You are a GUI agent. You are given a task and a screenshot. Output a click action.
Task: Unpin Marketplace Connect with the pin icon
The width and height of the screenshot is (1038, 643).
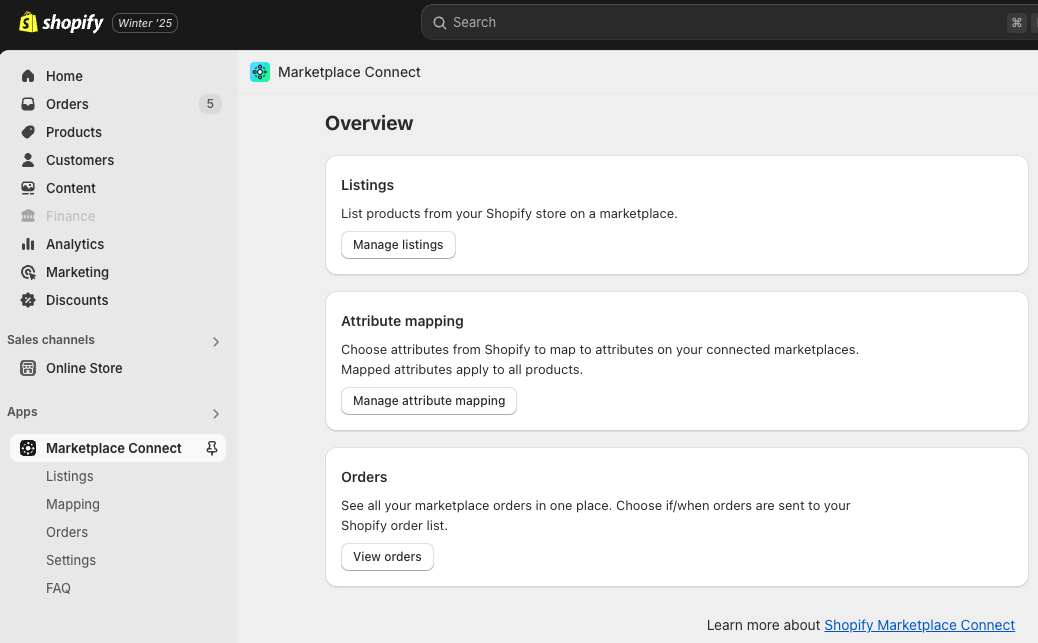pyautogui.click(x=212, y=448)
